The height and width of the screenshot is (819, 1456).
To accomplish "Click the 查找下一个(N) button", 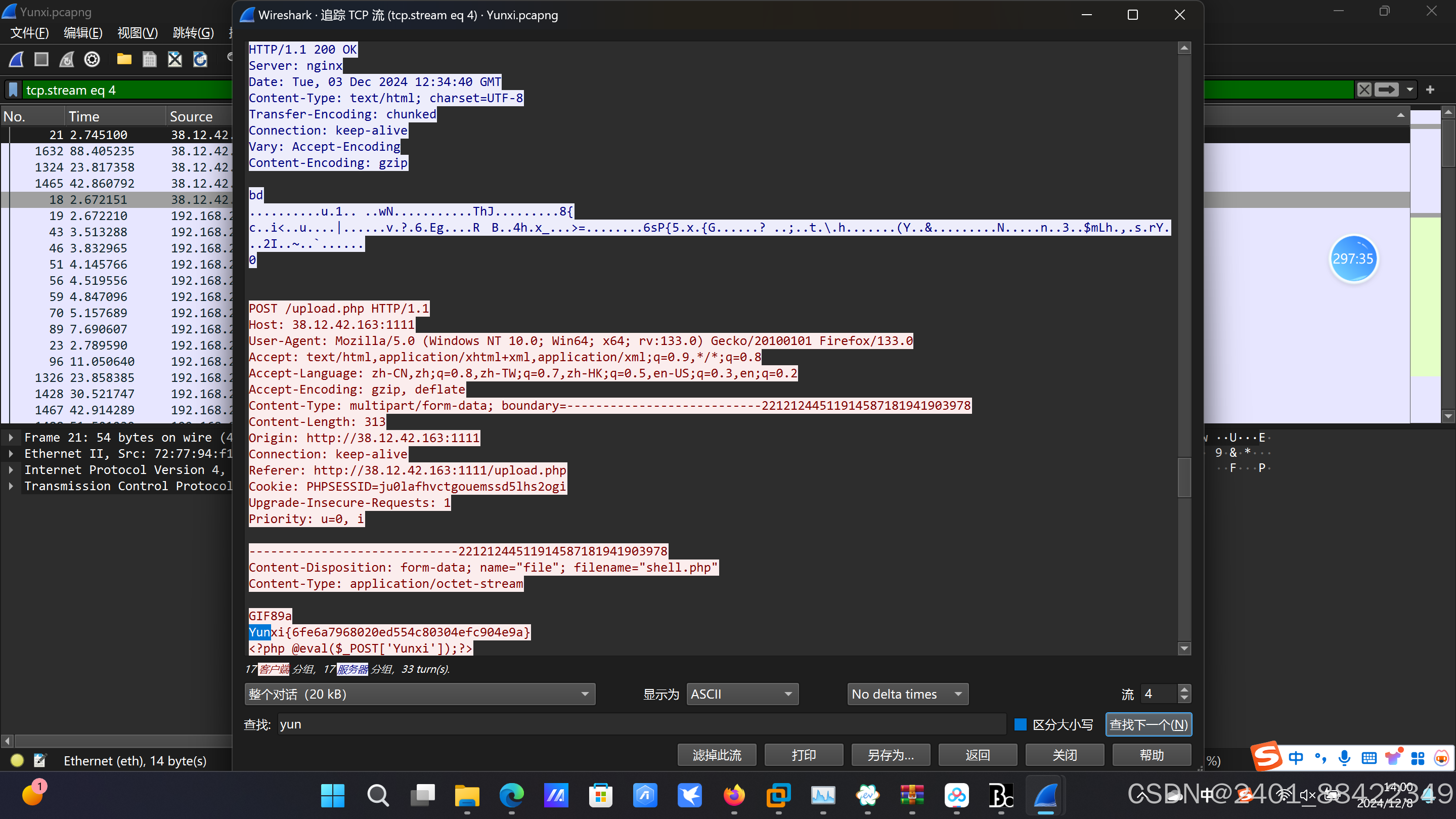I will point(1148,724).
